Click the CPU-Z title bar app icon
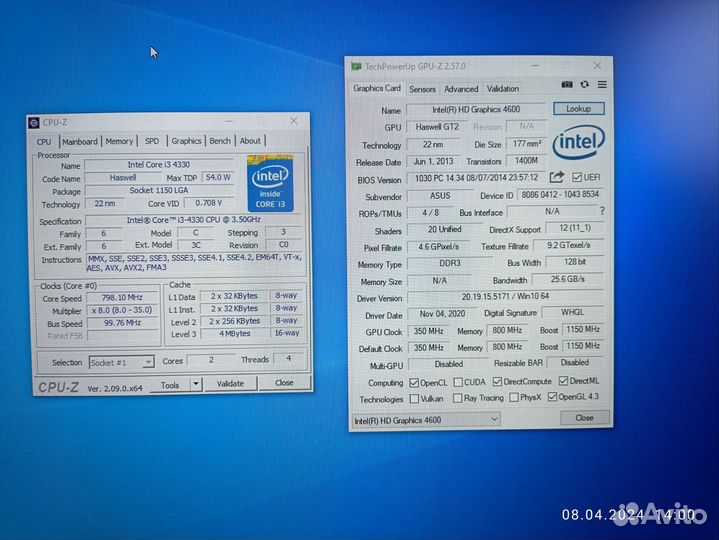Image resolution: width=719 pixels, height=540 pixels. point(34,123)
